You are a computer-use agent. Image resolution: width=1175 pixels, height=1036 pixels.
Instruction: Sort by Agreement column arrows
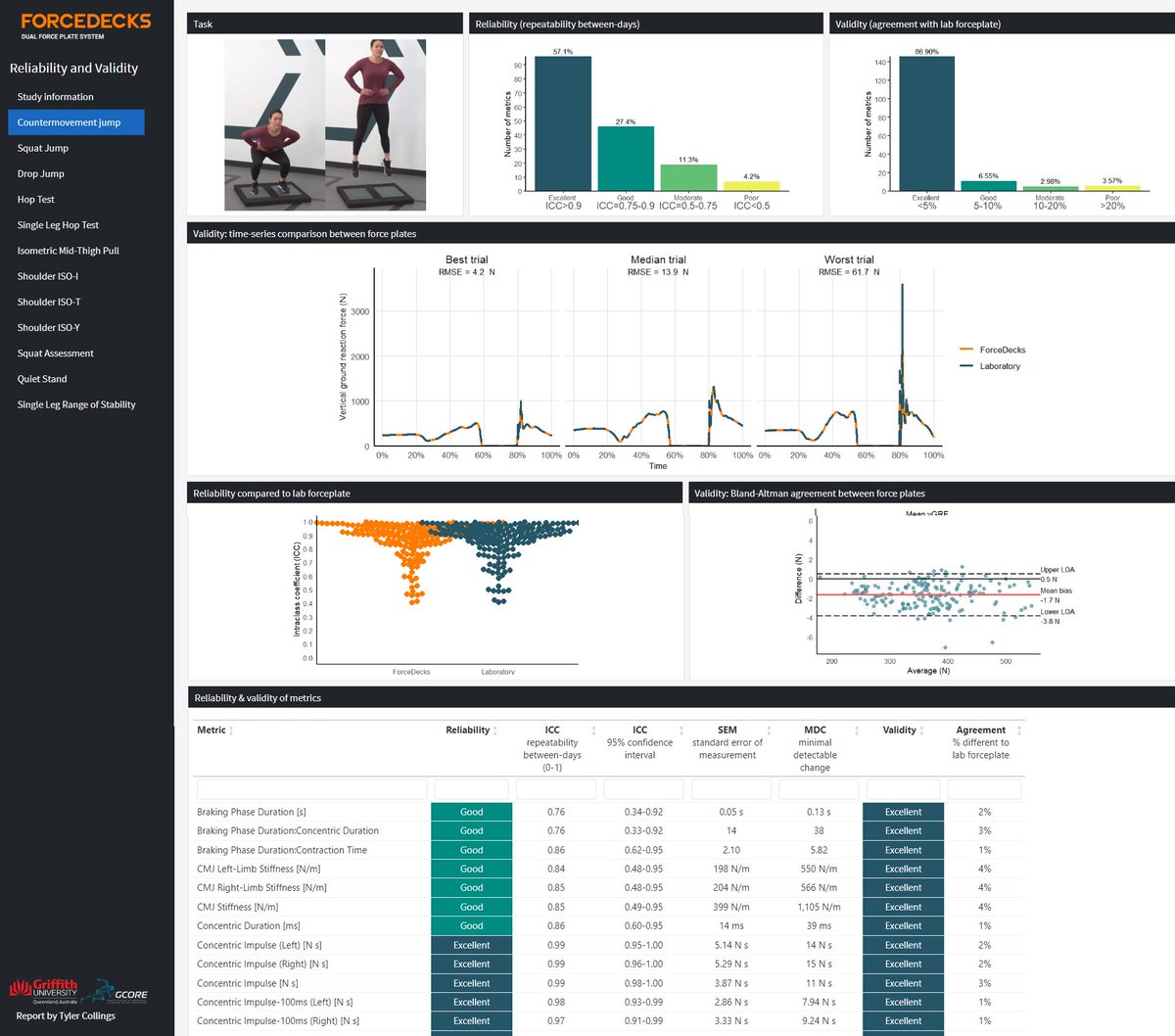(1019, 730)
